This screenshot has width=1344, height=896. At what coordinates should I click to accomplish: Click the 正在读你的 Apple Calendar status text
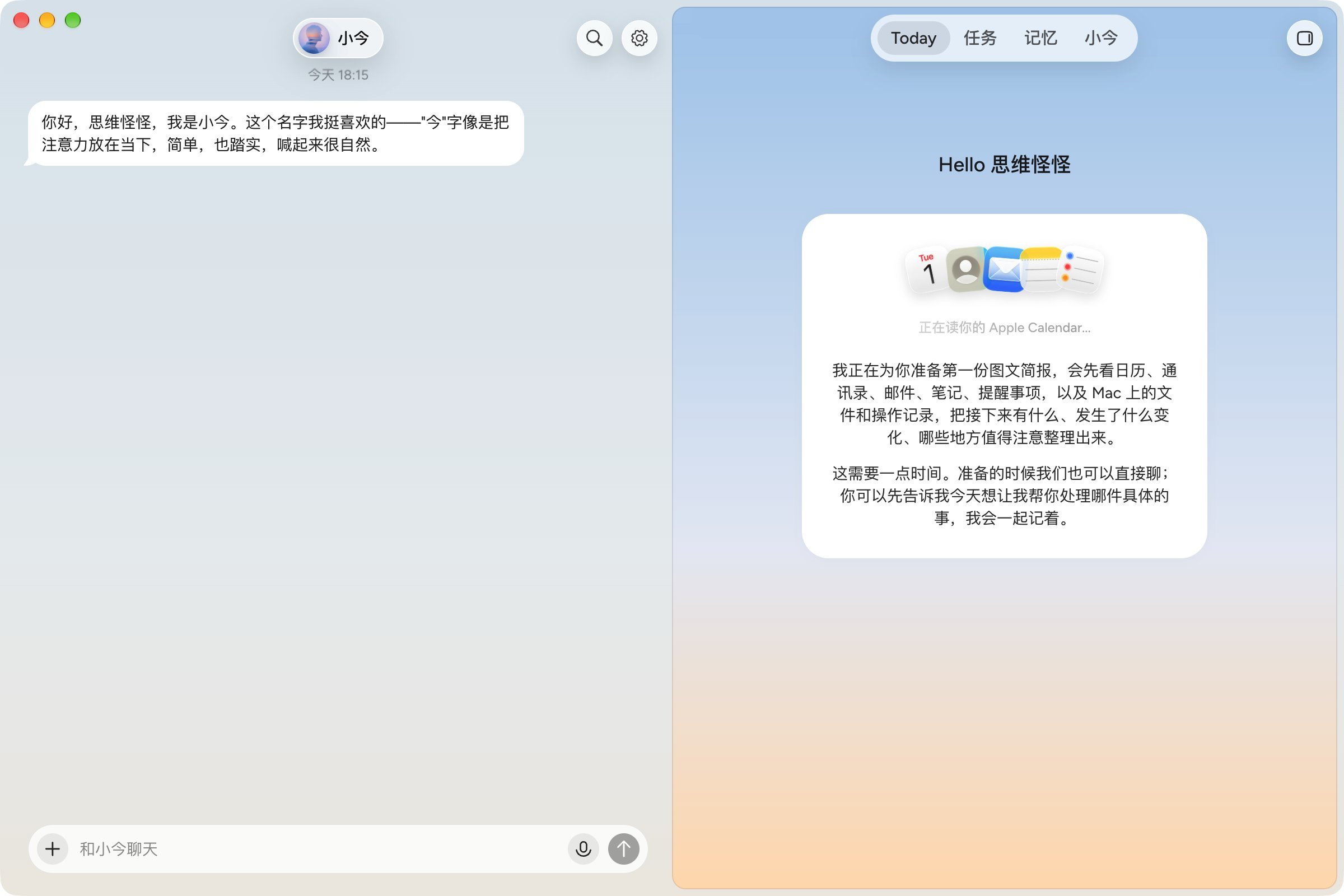1004,328
